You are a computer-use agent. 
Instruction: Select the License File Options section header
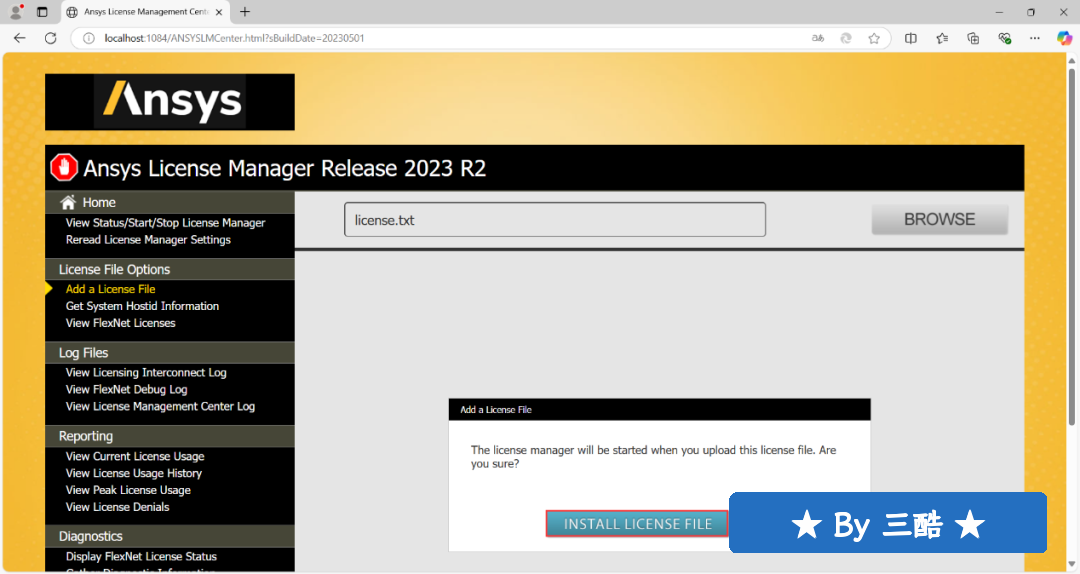169,269
